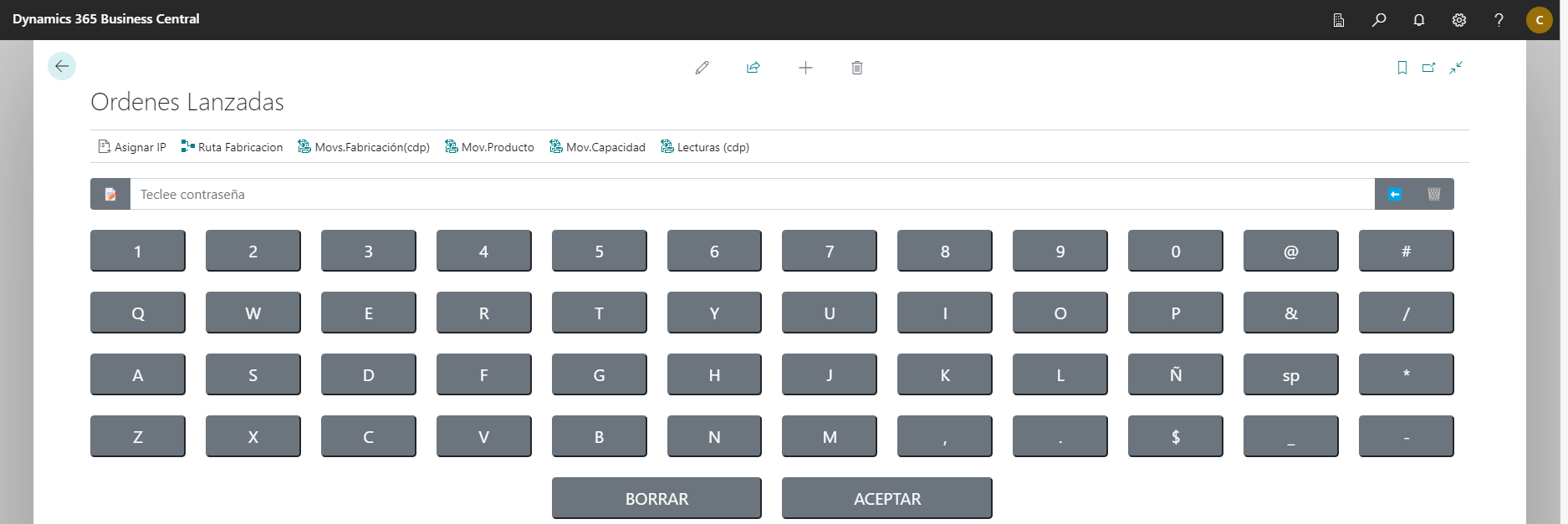1568x524 pixels.
Task: Tap the $ key
Action: pos(1176,436)
